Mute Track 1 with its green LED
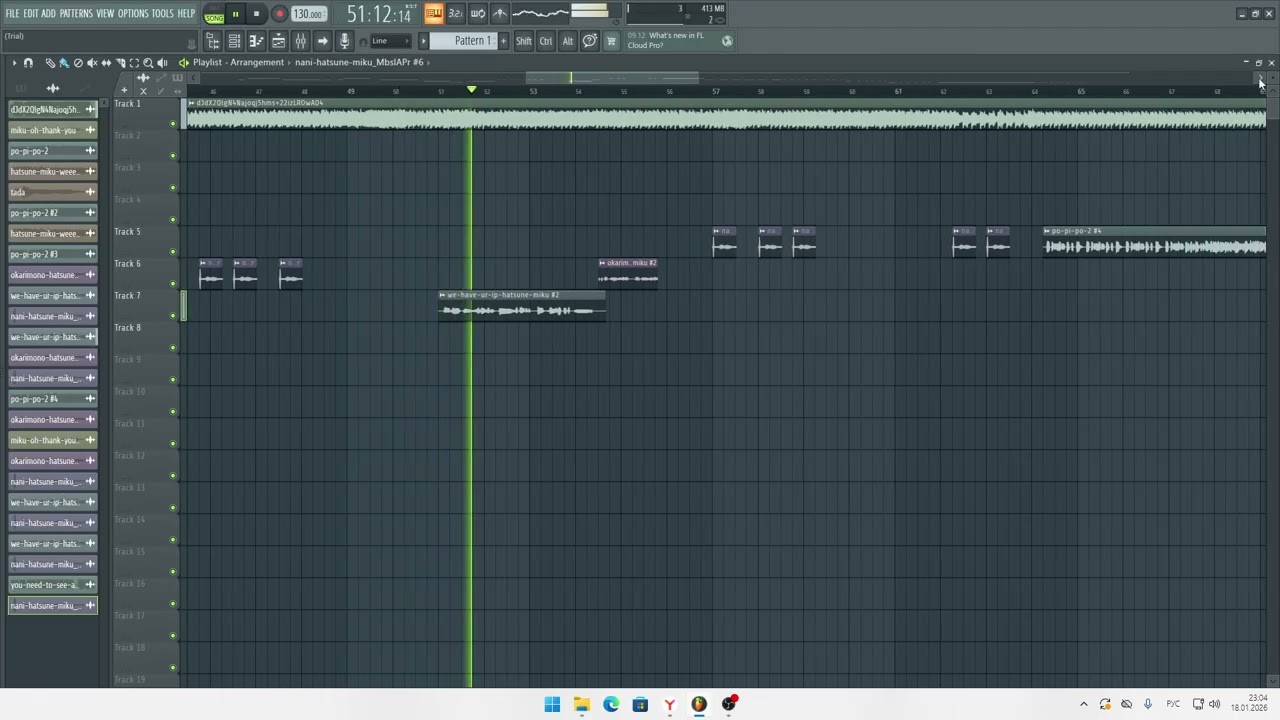The image size is (1280, 720). [x=173, y=124]
